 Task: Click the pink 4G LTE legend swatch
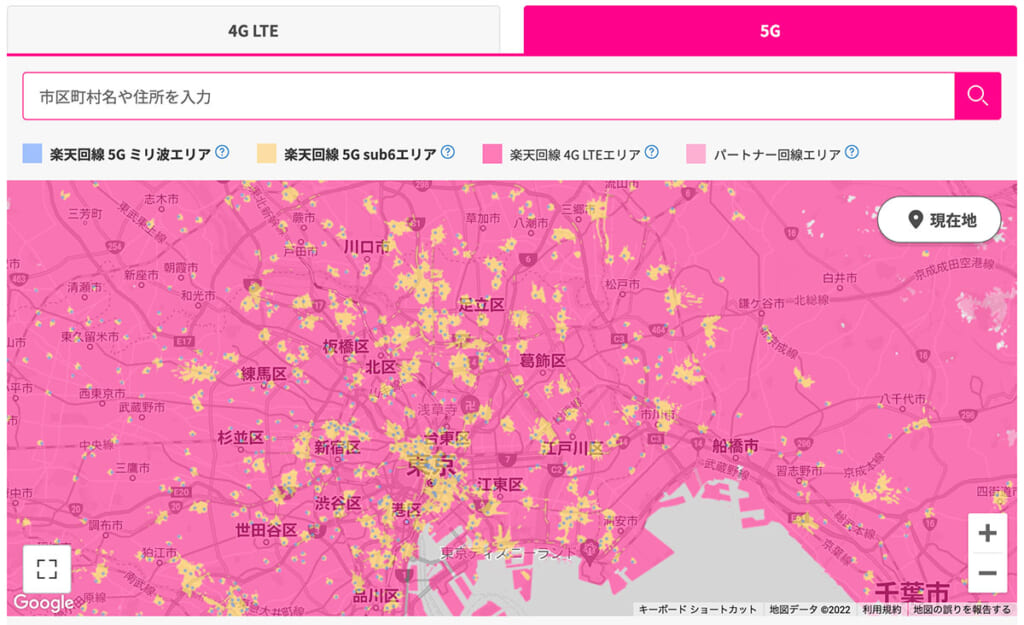click(x=492, y=153)
